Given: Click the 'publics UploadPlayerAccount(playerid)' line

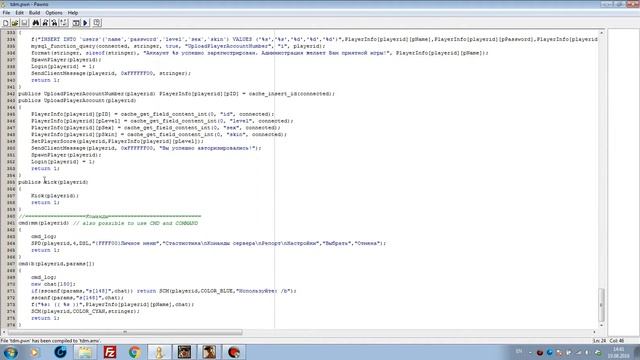Looking at the screenshot, I should (77, 100).
